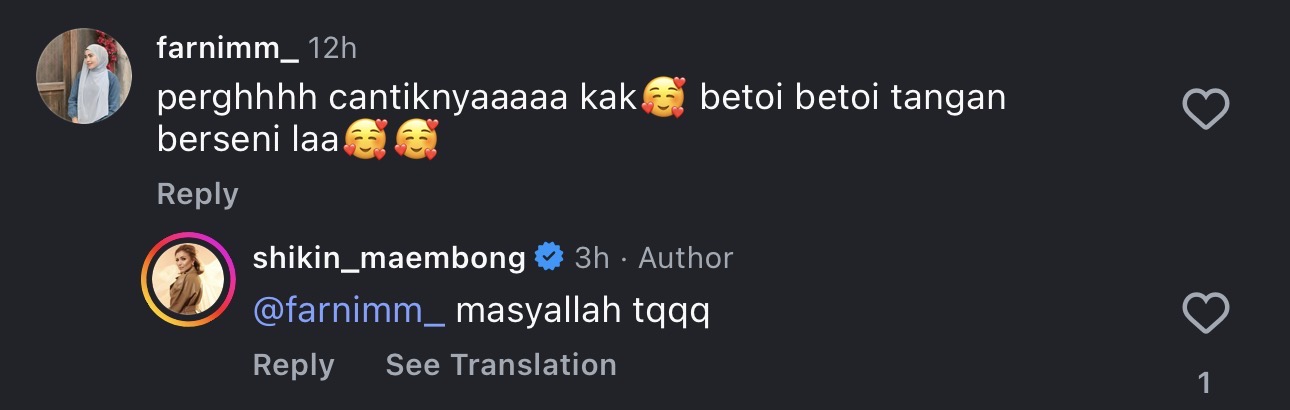Select the "perghhhh cantiknyaaaaa kak" comment text
The width and height of the screenshot is (1290, 410).
click(x=396, y=98)
